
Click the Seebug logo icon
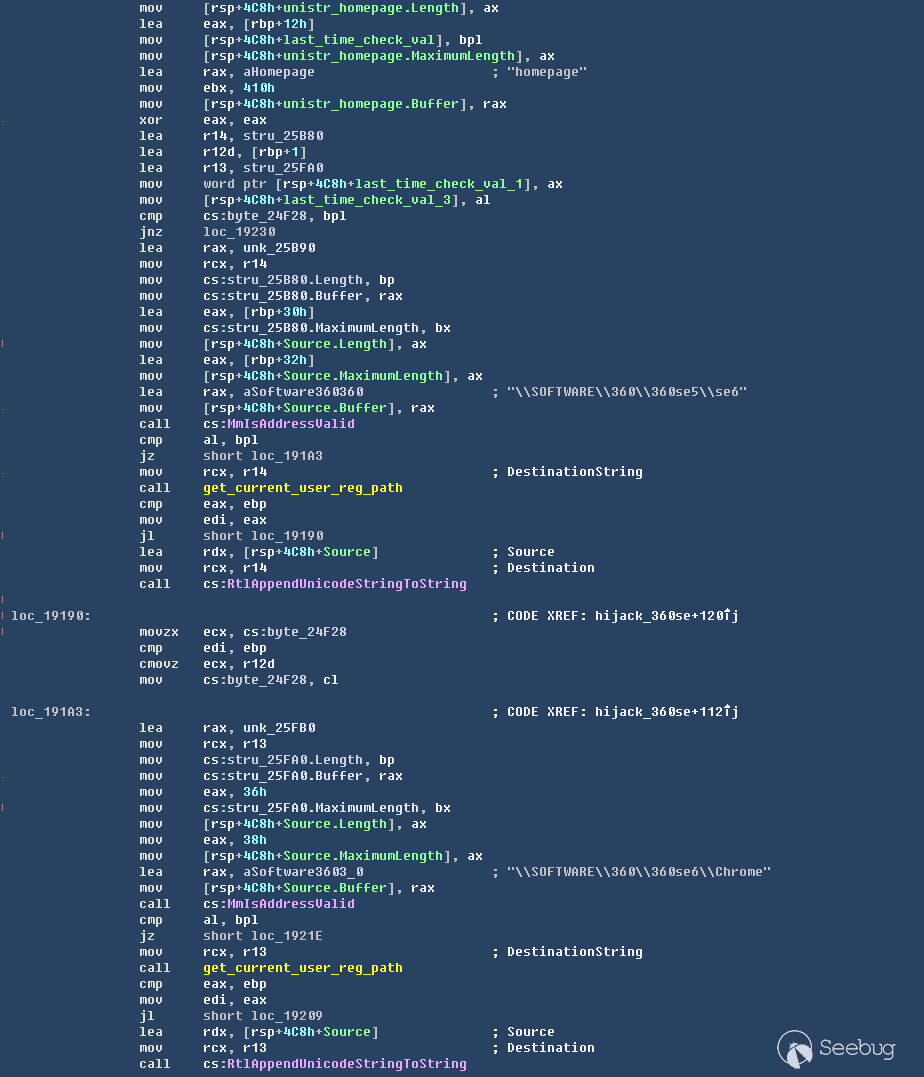pyautogui.click(x=796, y=1049)
